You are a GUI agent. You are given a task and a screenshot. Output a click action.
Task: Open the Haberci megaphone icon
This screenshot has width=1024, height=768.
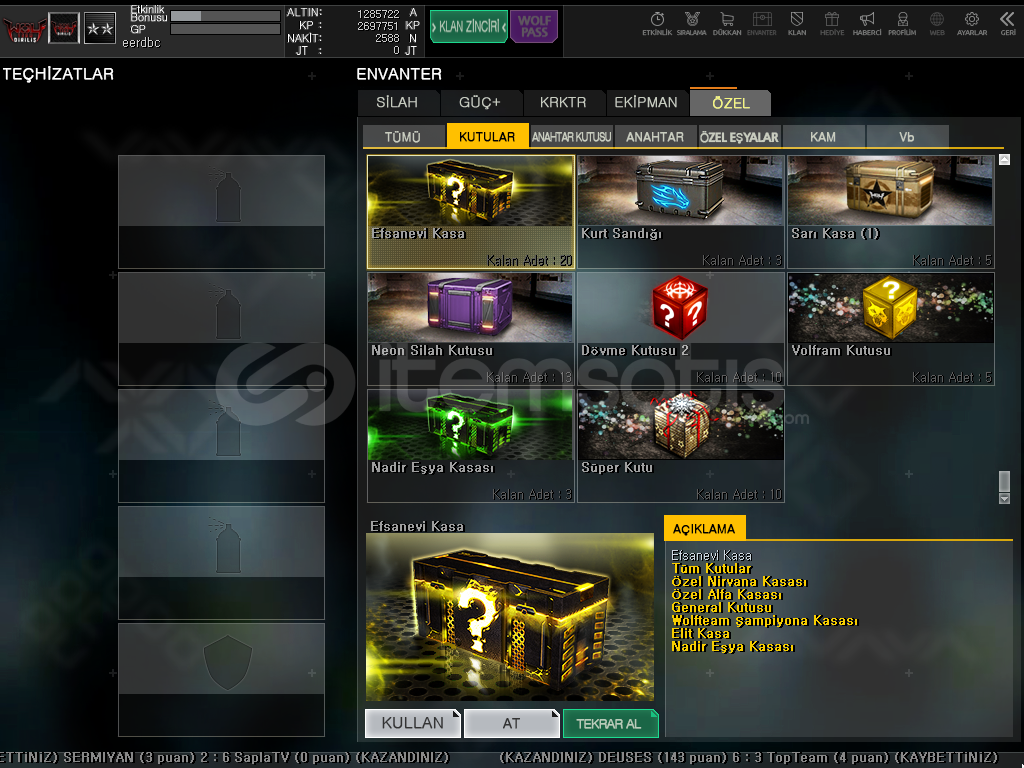coord(867,24)
